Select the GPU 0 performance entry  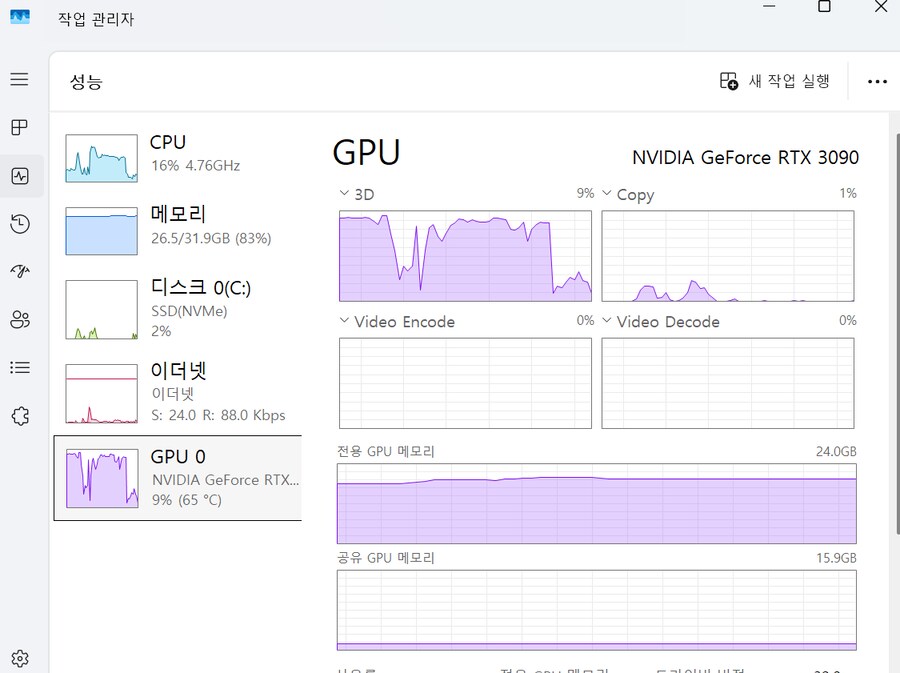(x=177, y=478)
